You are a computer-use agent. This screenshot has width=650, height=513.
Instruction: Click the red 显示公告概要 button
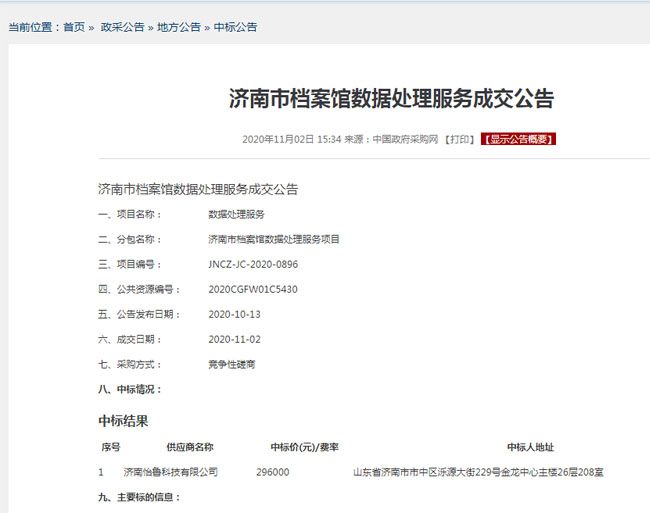tap(518, 139)
